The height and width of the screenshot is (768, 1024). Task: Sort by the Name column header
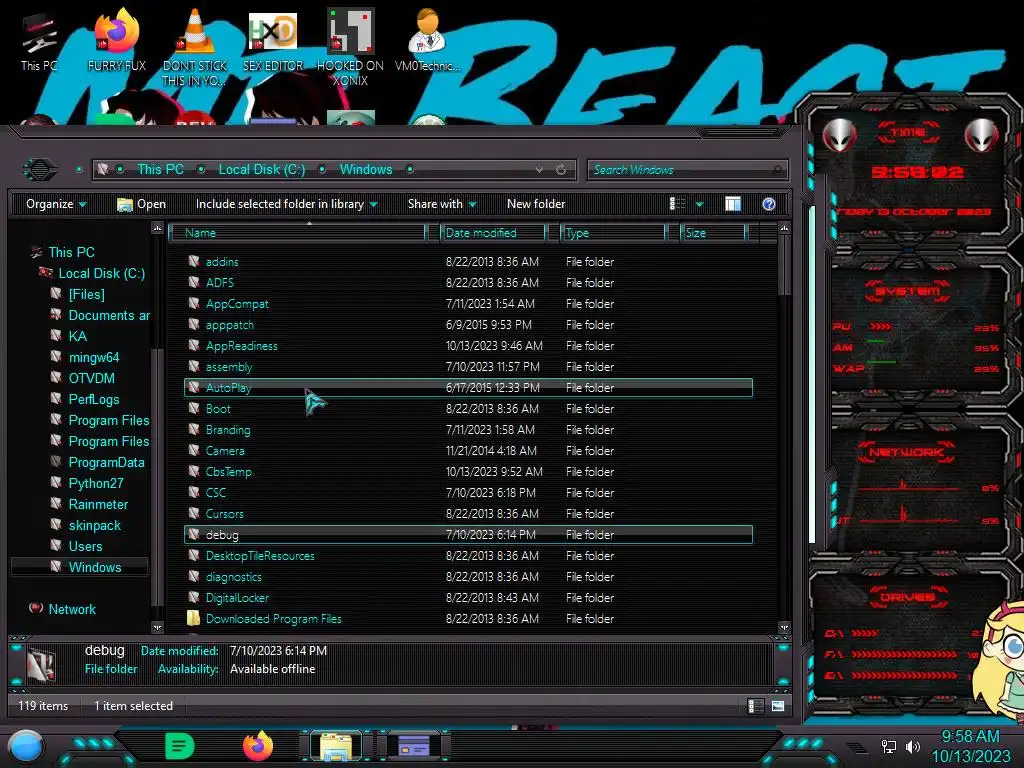click(298, 233)
